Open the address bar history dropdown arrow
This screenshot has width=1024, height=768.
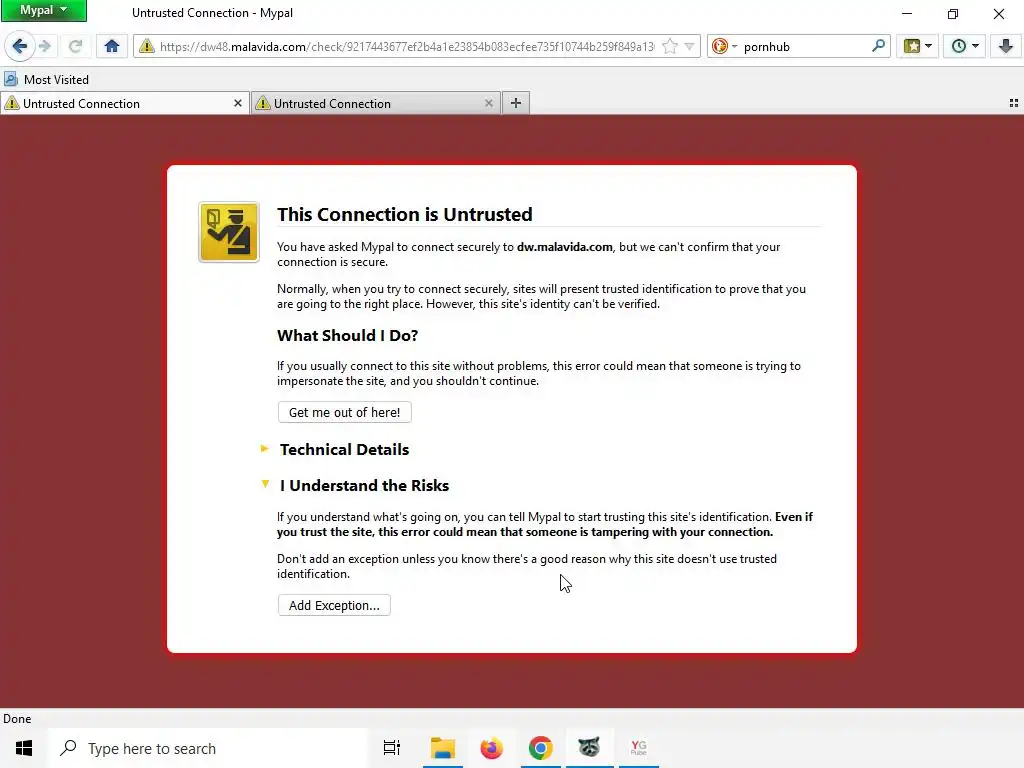[x=689, y=46]
